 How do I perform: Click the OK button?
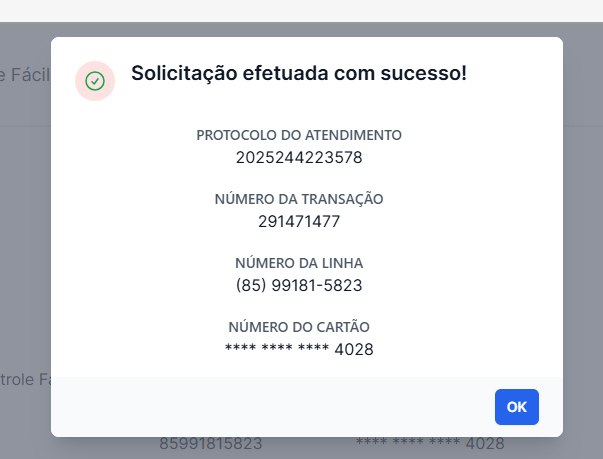pyautogui.click(x=516, y=407)
